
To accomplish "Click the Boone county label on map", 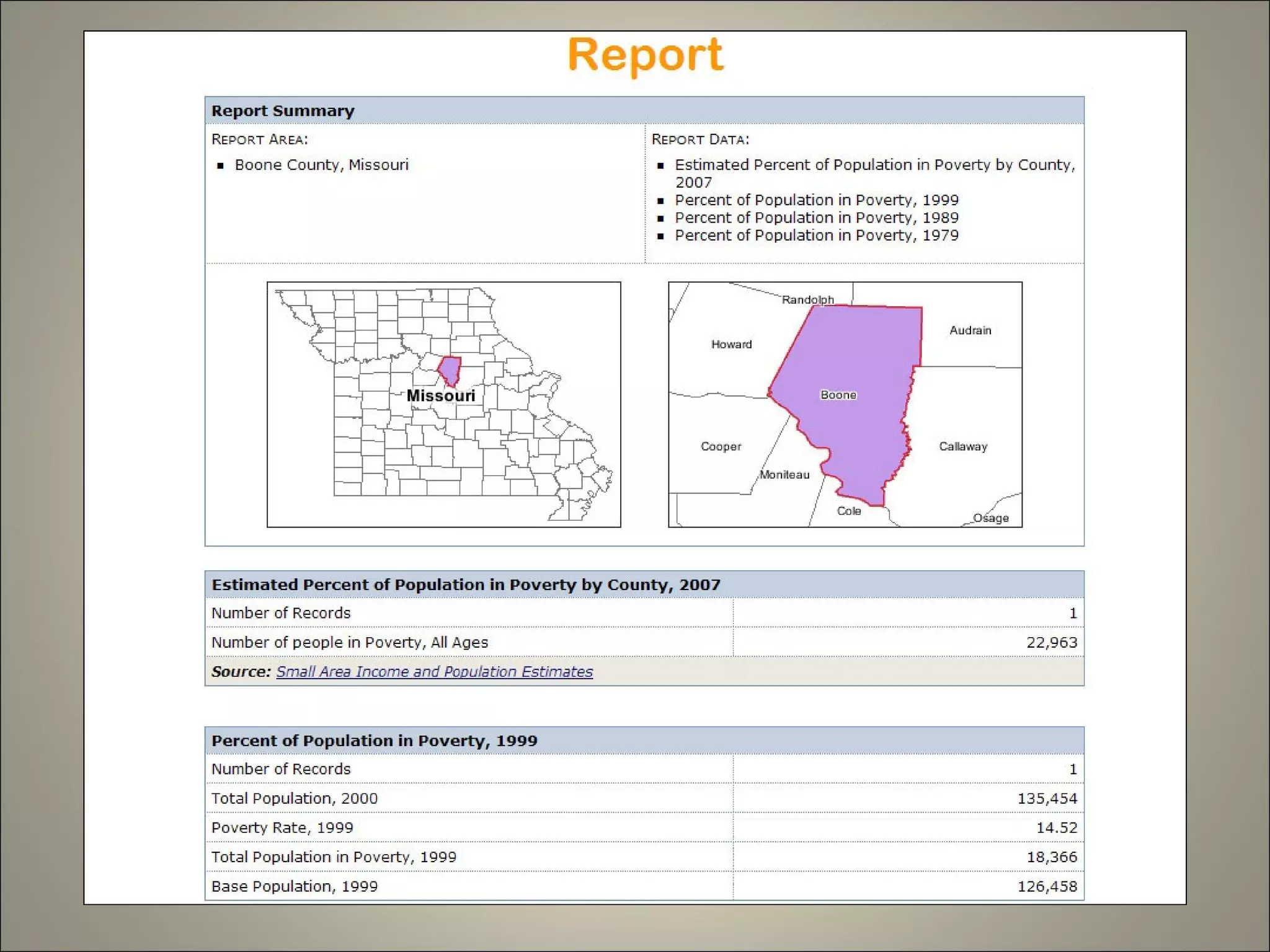I will (x=838, y=395).
